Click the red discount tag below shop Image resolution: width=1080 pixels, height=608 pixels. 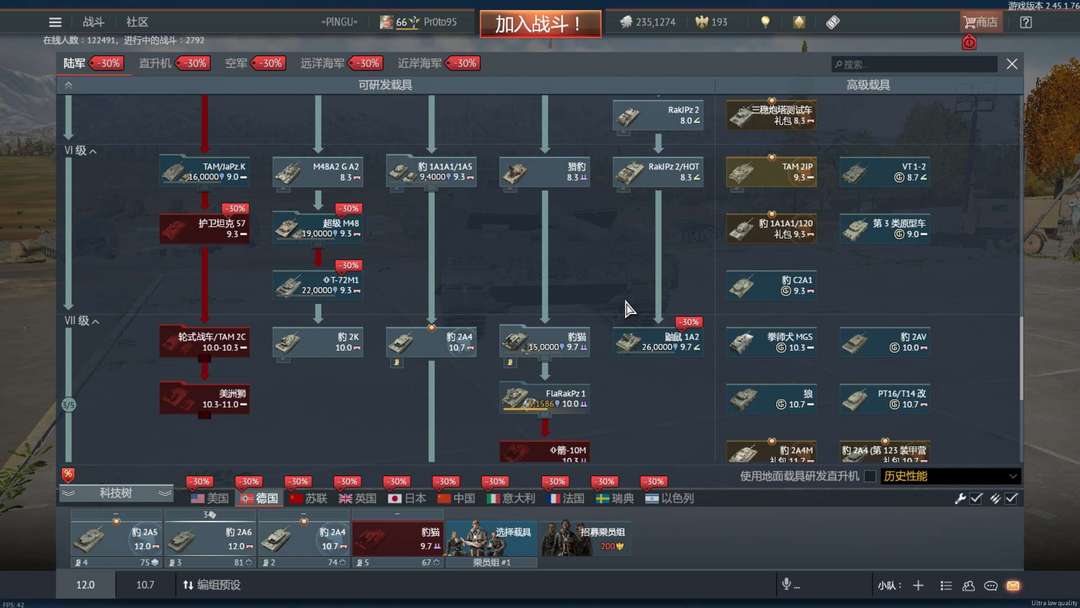click(x=969, y=43)
